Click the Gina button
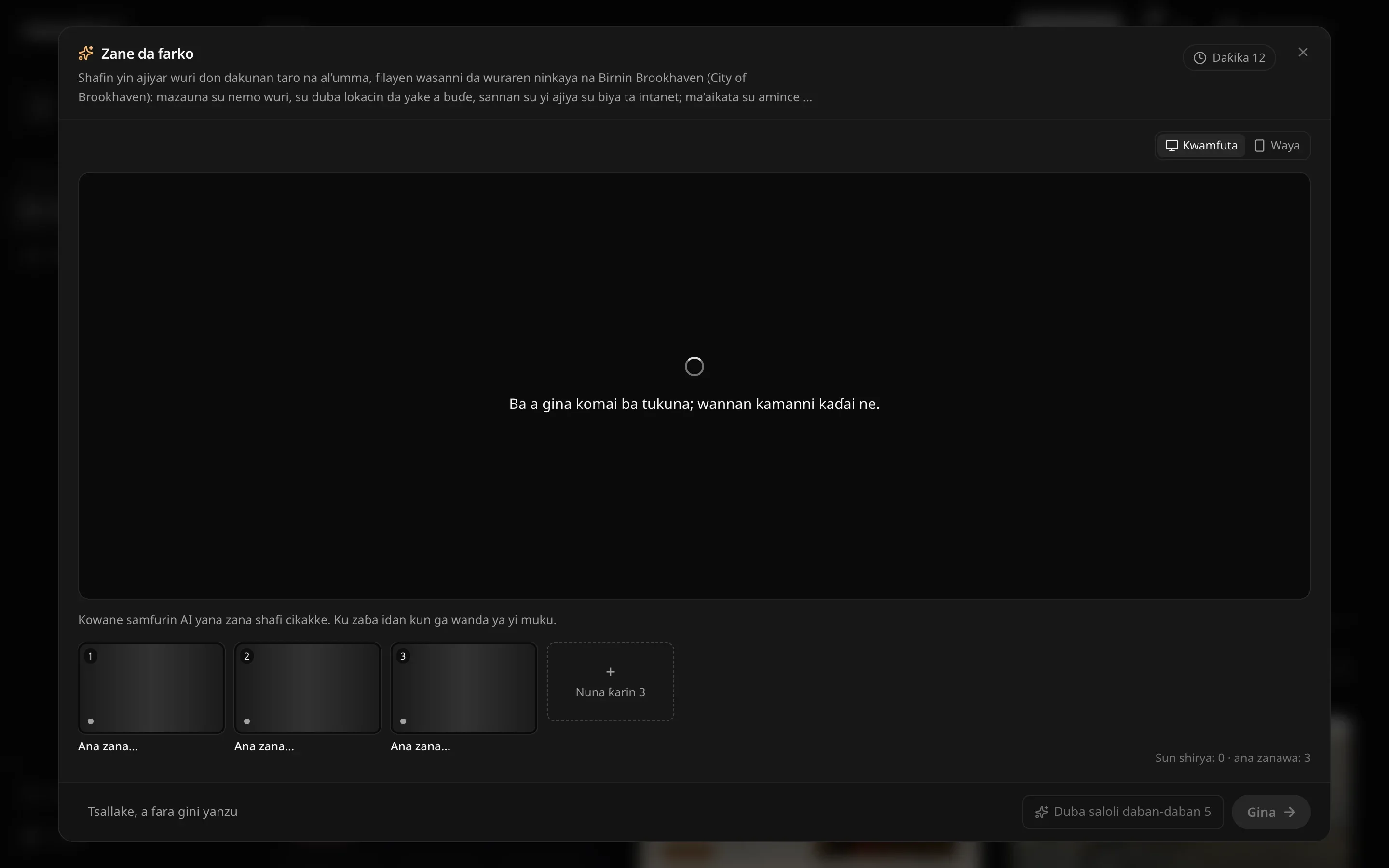This screenshot has height=868, width=1389. point(1271,812)
